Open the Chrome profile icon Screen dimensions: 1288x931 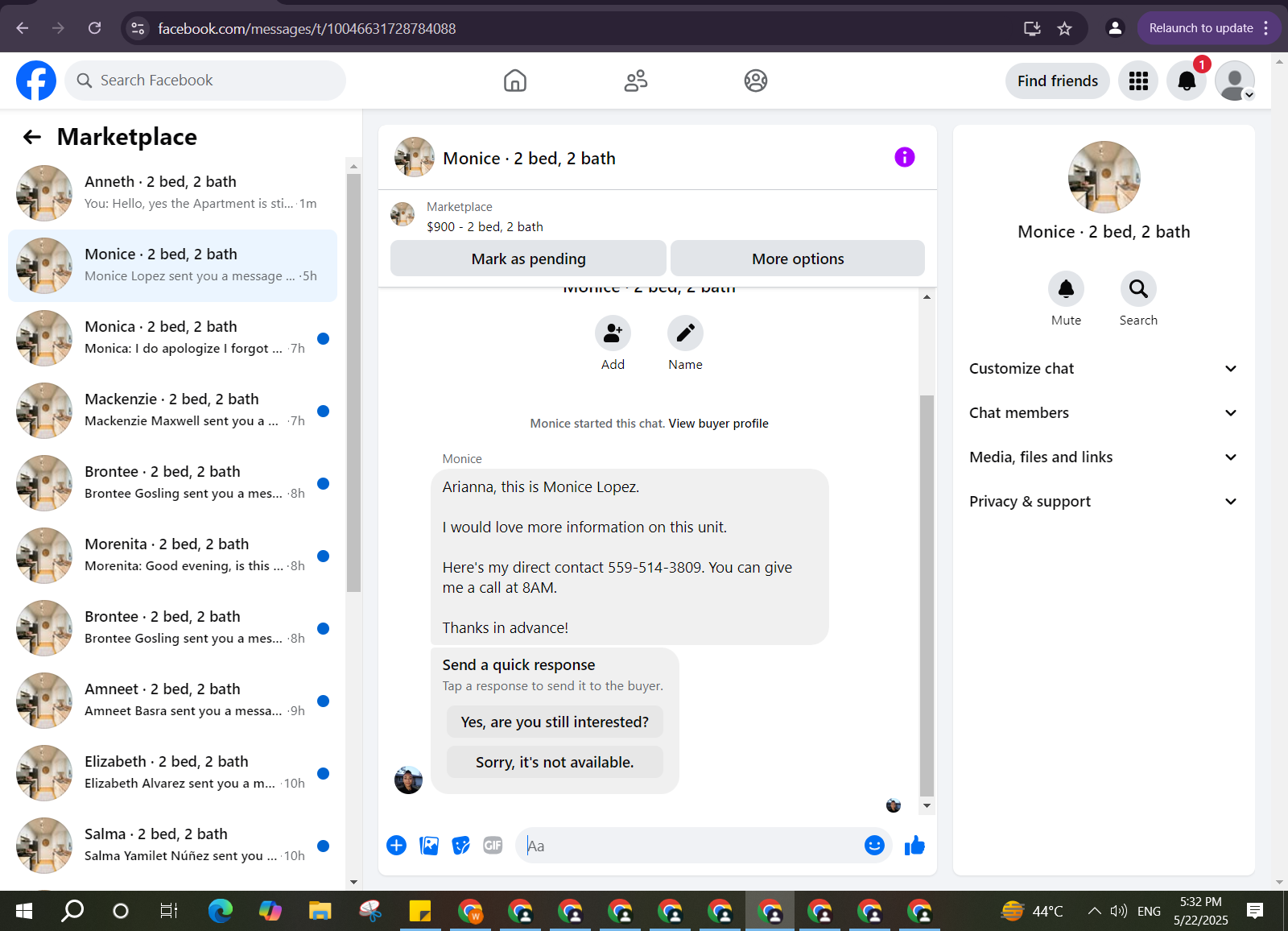pyautogui.click(x=1115, y=28)
